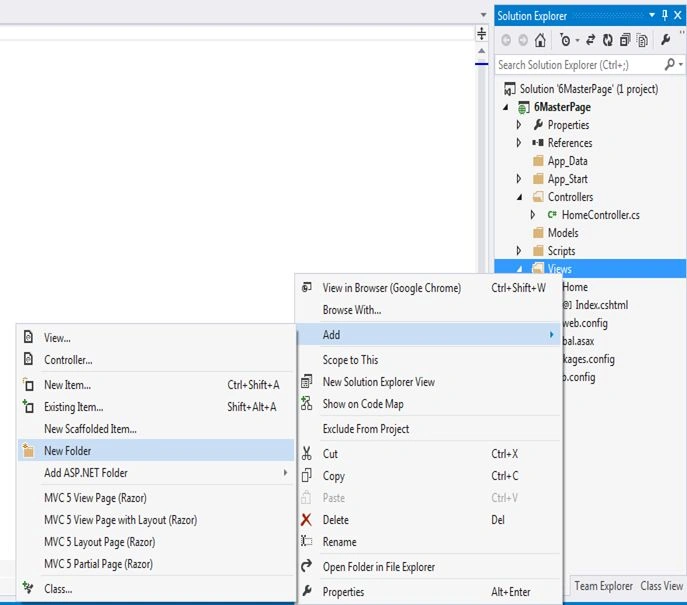The height and width of the screenshot is (605, 687).
Task: Open the Add submenu
Action: 428,335
